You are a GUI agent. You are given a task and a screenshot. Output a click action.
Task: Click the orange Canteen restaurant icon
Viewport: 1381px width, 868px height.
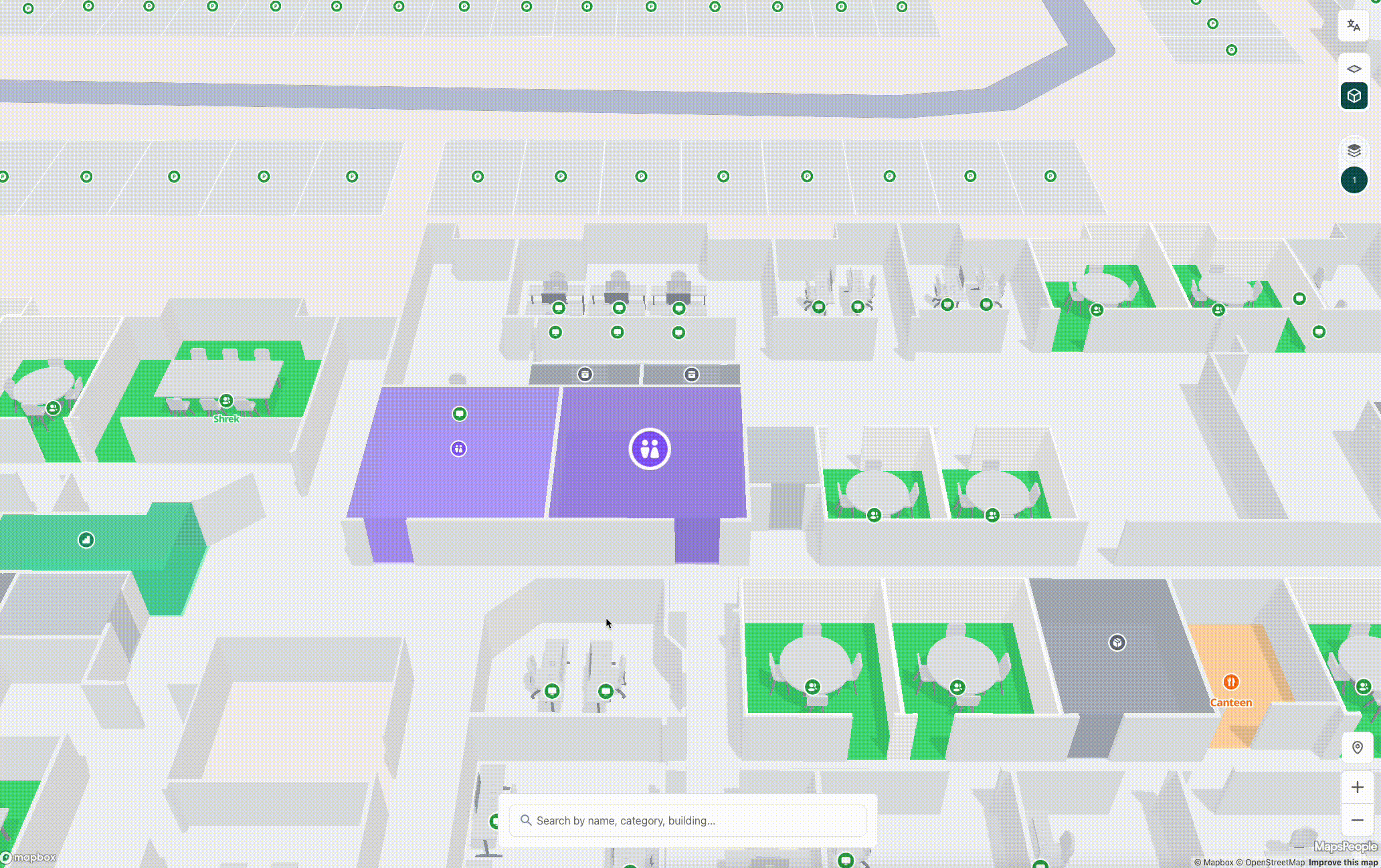point(1230,682)
